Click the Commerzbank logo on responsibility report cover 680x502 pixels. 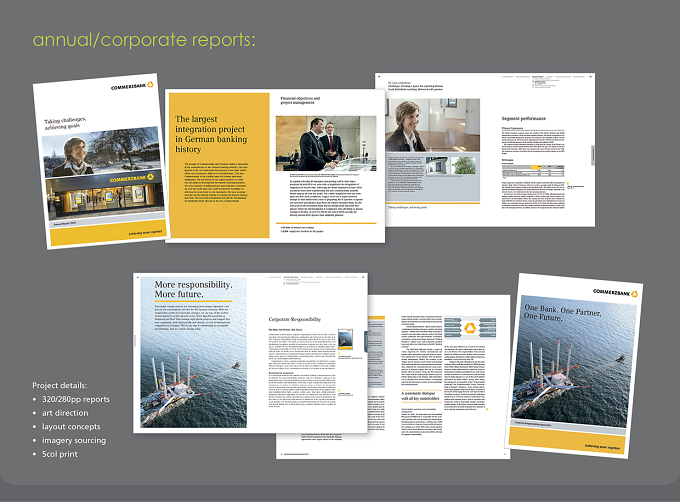(x=615, y=293)
